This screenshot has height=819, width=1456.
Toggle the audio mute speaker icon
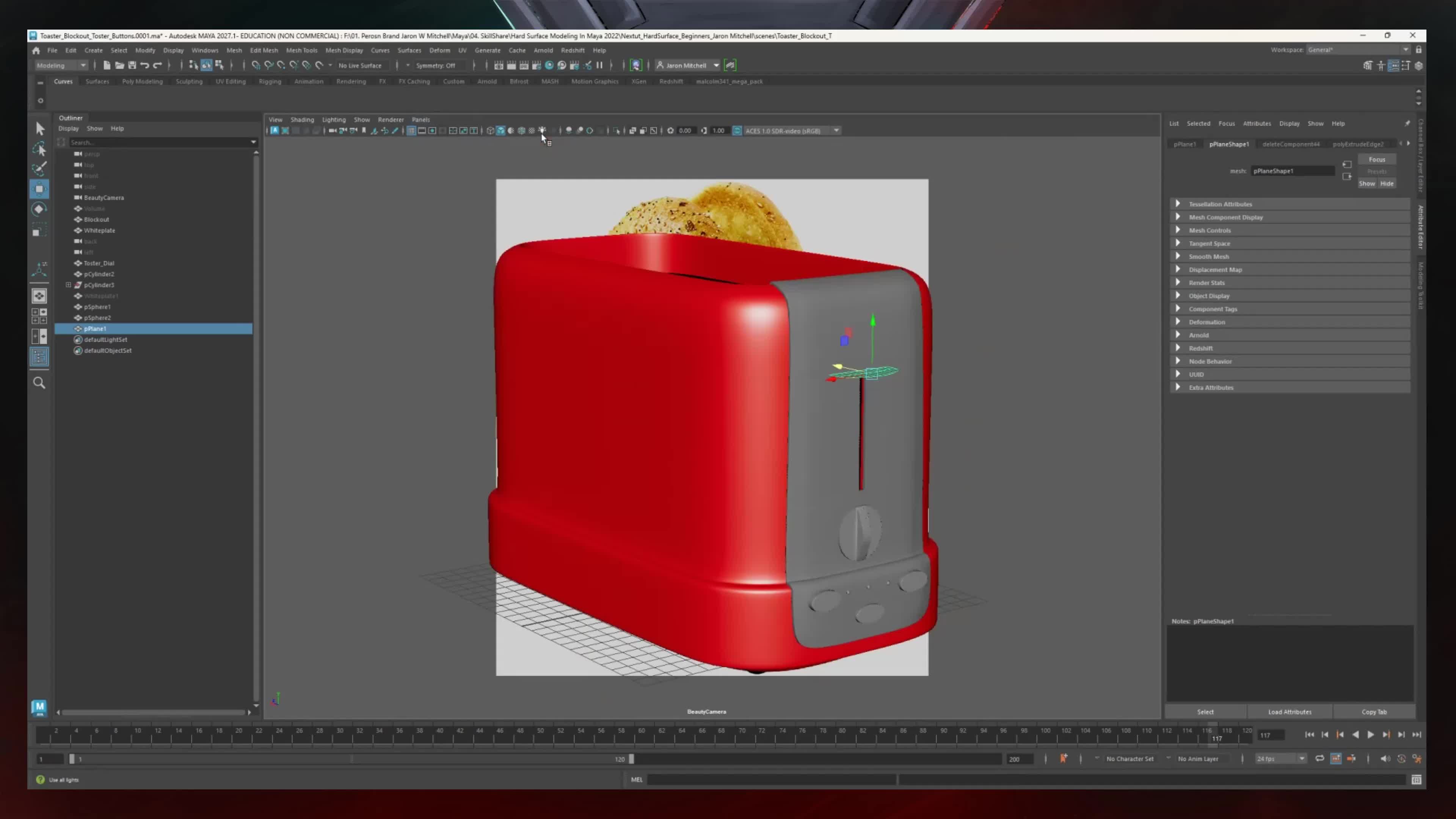coord(1385,758)
